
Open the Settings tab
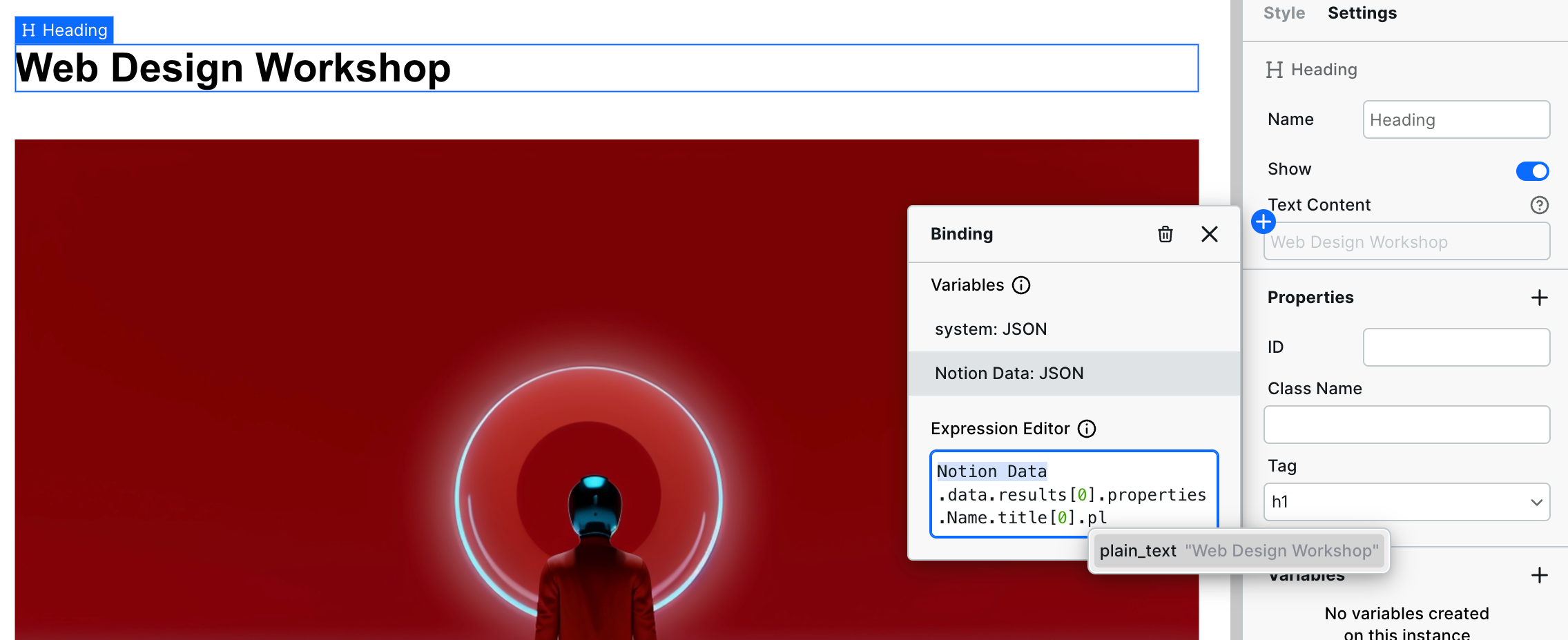[1362, 12]
